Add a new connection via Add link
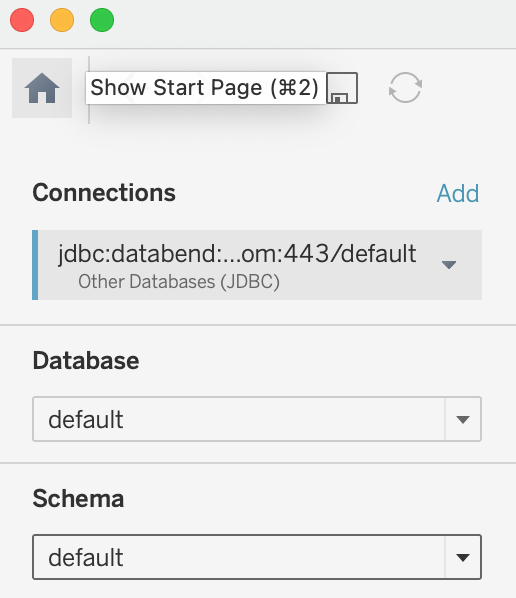 pyautogui.click(x=458, y=193)
